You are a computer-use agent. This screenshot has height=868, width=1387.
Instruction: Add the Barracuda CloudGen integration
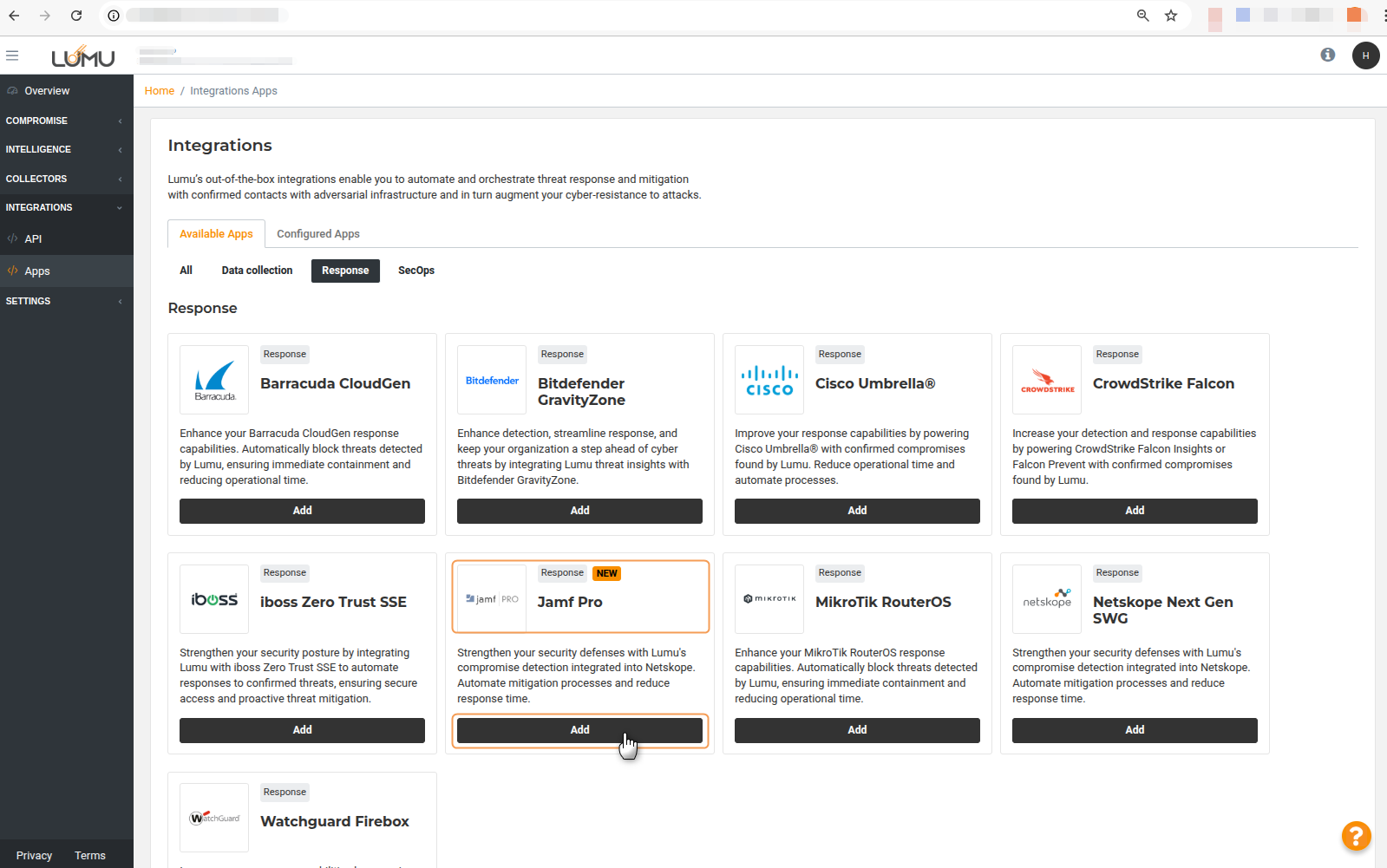click(302, 511)
